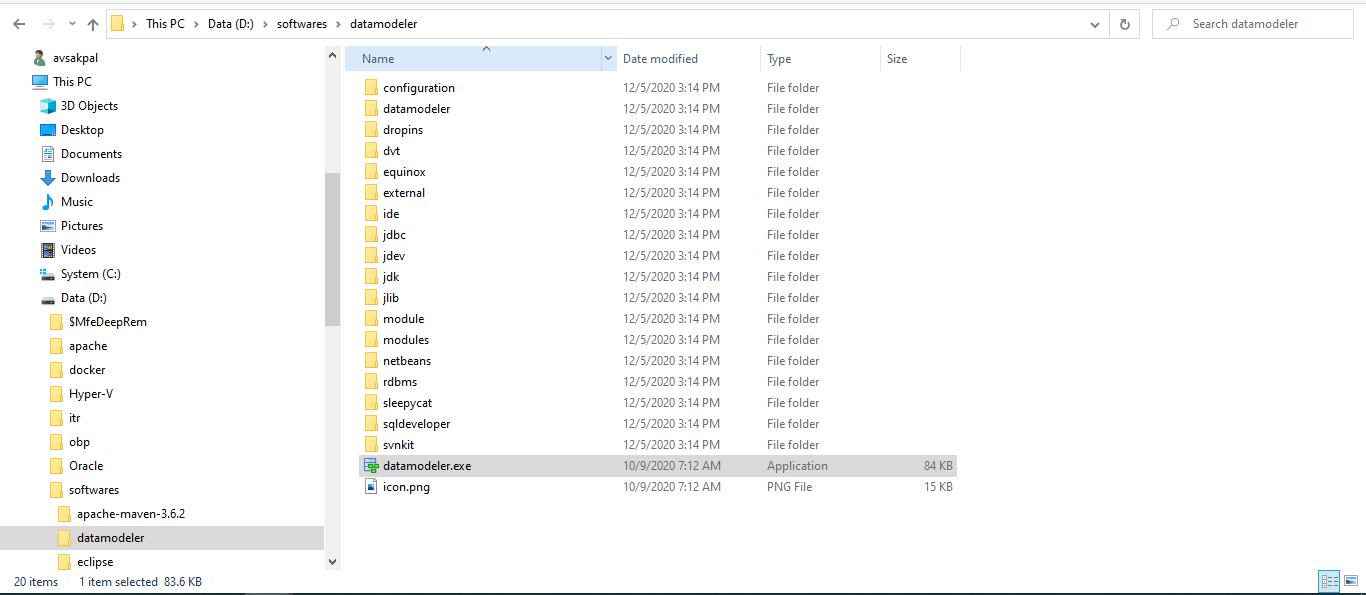Open Oracle folder in tree
This screenshot has width=1366, height=595.
point(86,466)
